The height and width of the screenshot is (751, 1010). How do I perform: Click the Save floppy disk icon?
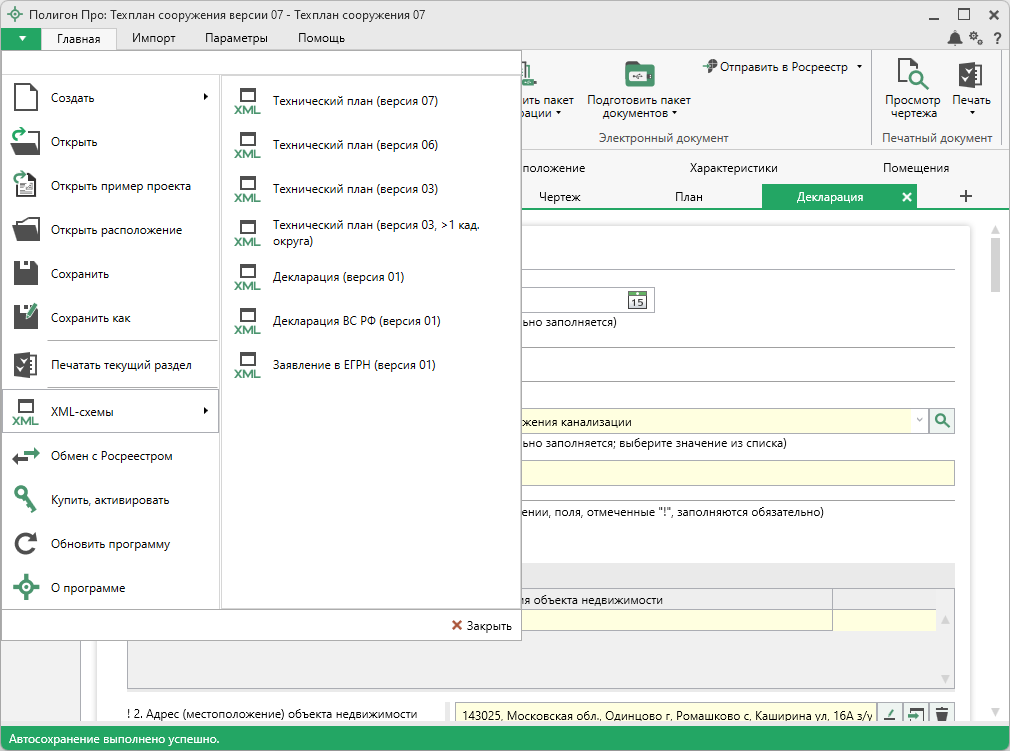pyautogui.click(x=26, y=274)
